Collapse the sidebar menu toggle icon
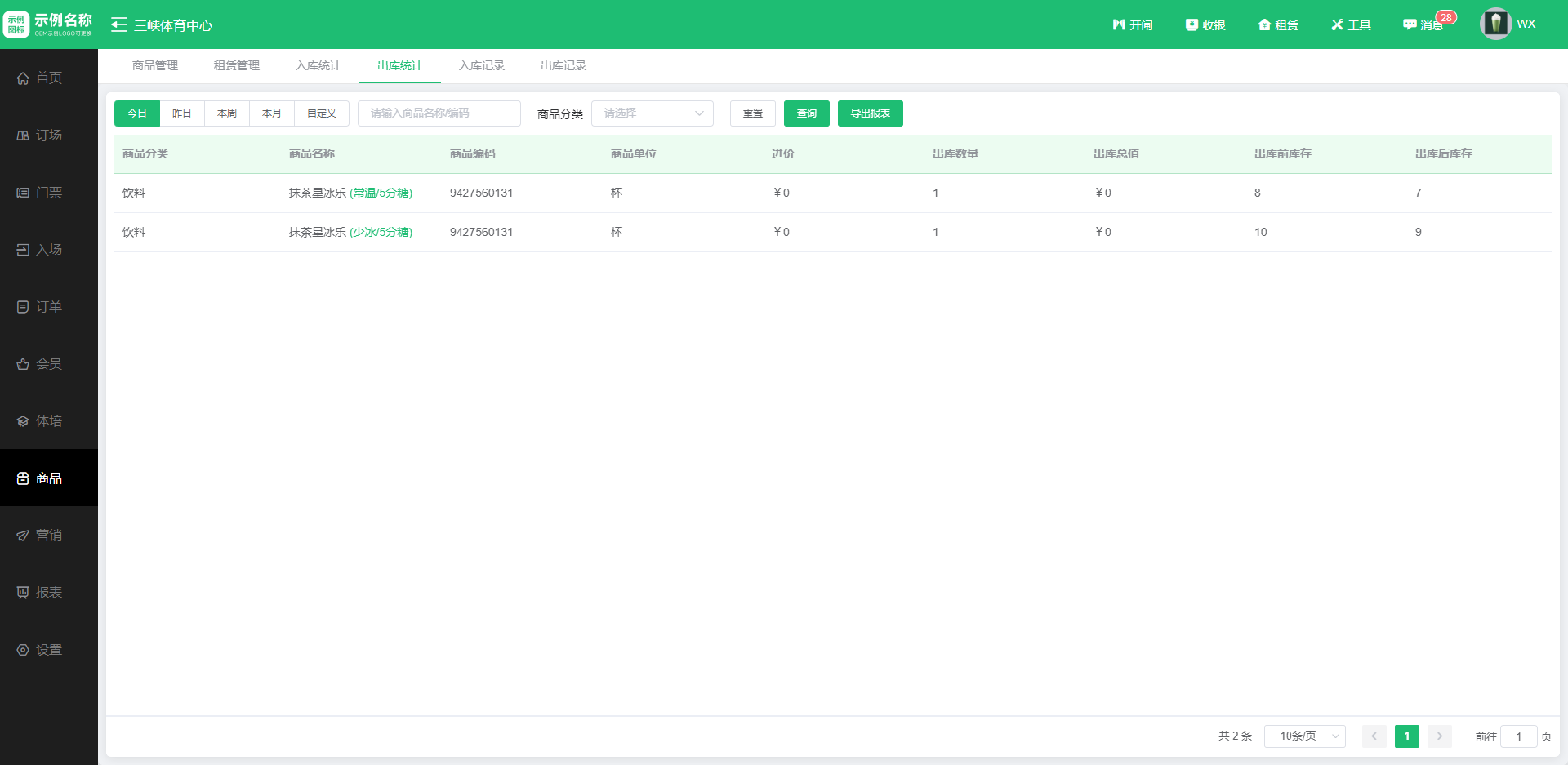 [x=119, y=24]
